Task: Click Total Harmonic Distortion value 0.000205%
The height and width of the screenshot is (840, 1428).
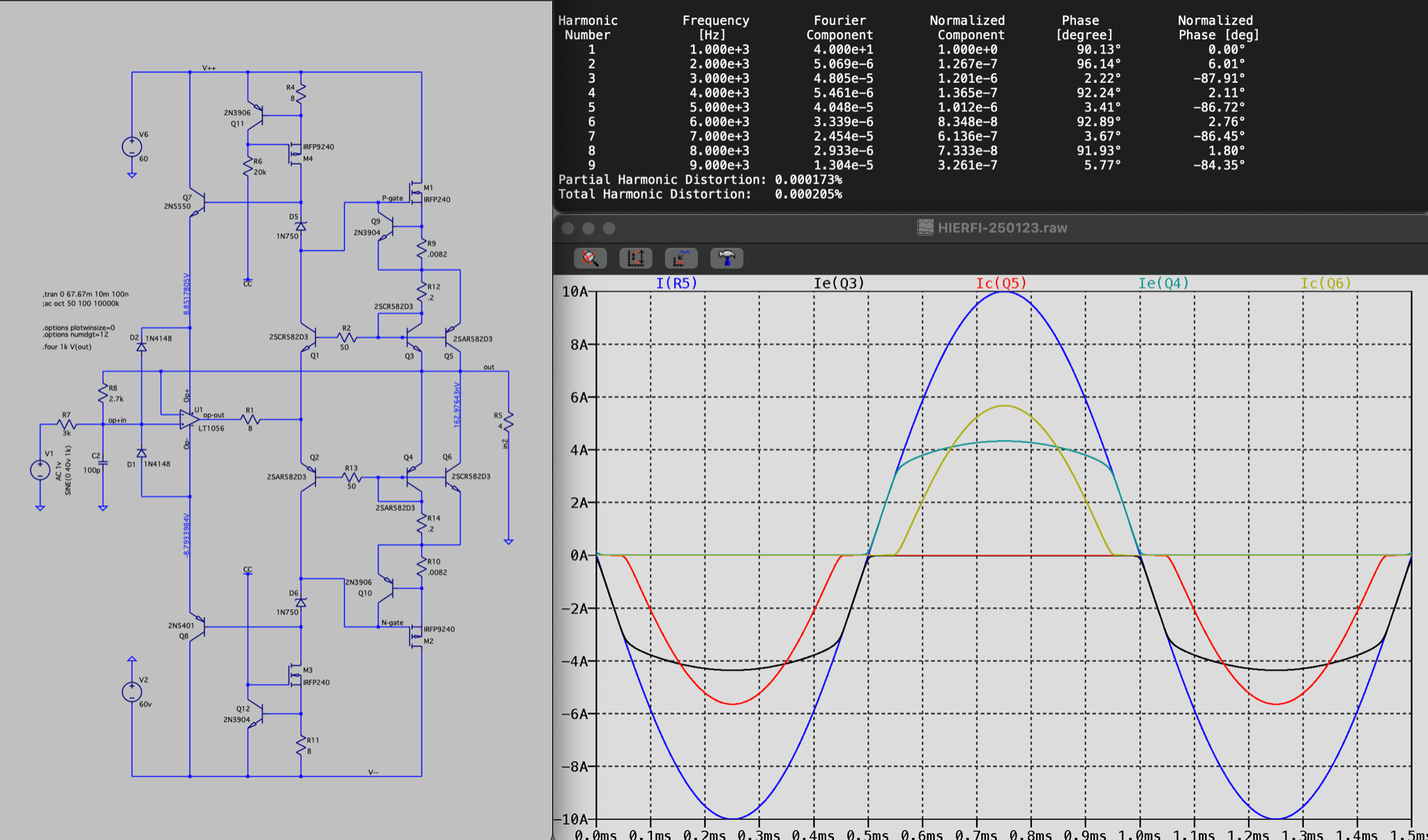Action: (x=808, y=194)
